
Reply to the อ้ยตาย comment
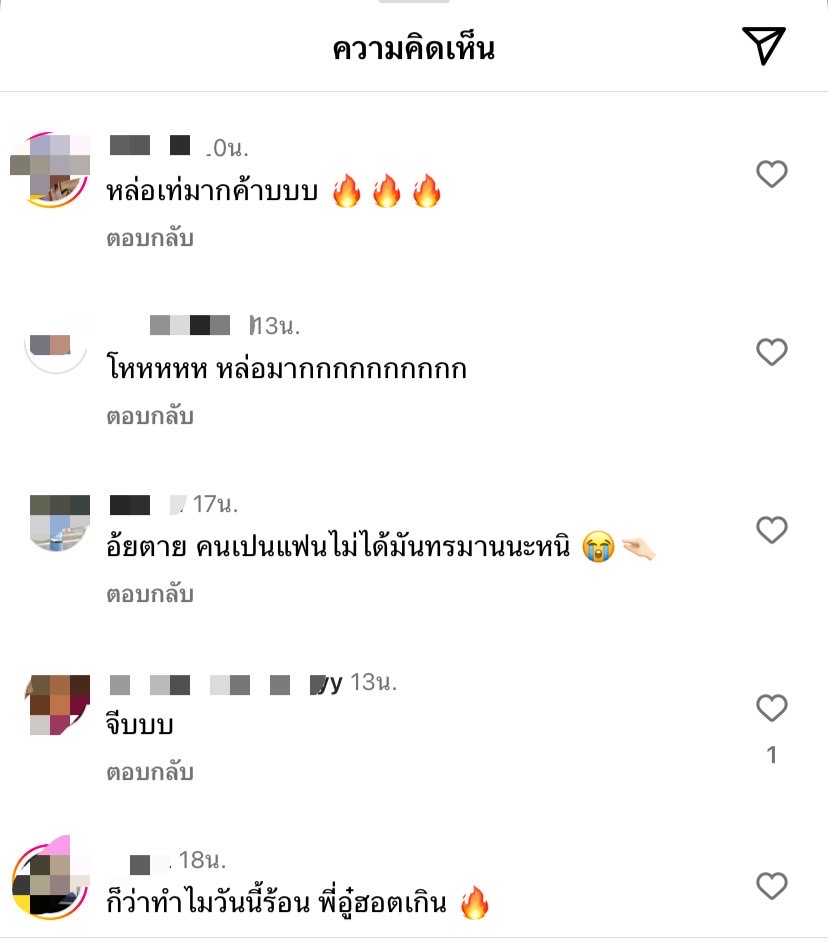pos(150,594)
